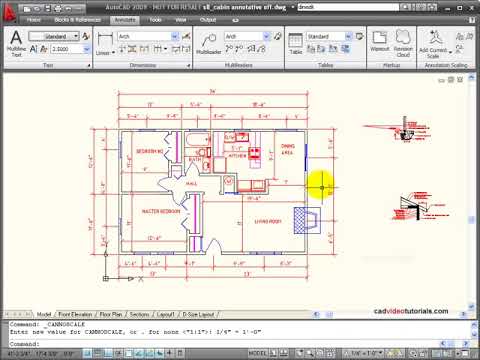480x360 pixels.
Task: Open the Multileader Style manager icon
Action: 277,36
